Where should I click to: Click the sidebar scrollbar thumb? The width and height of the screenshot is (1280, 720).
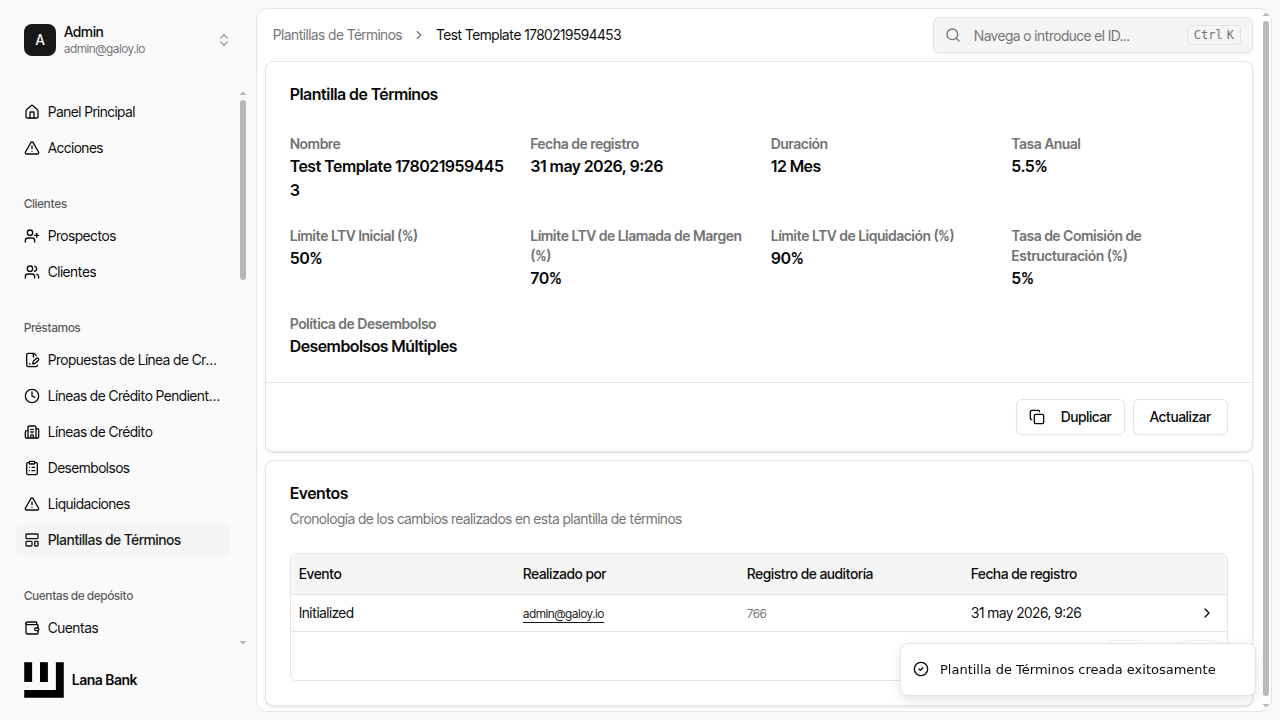tap(243, 190)
